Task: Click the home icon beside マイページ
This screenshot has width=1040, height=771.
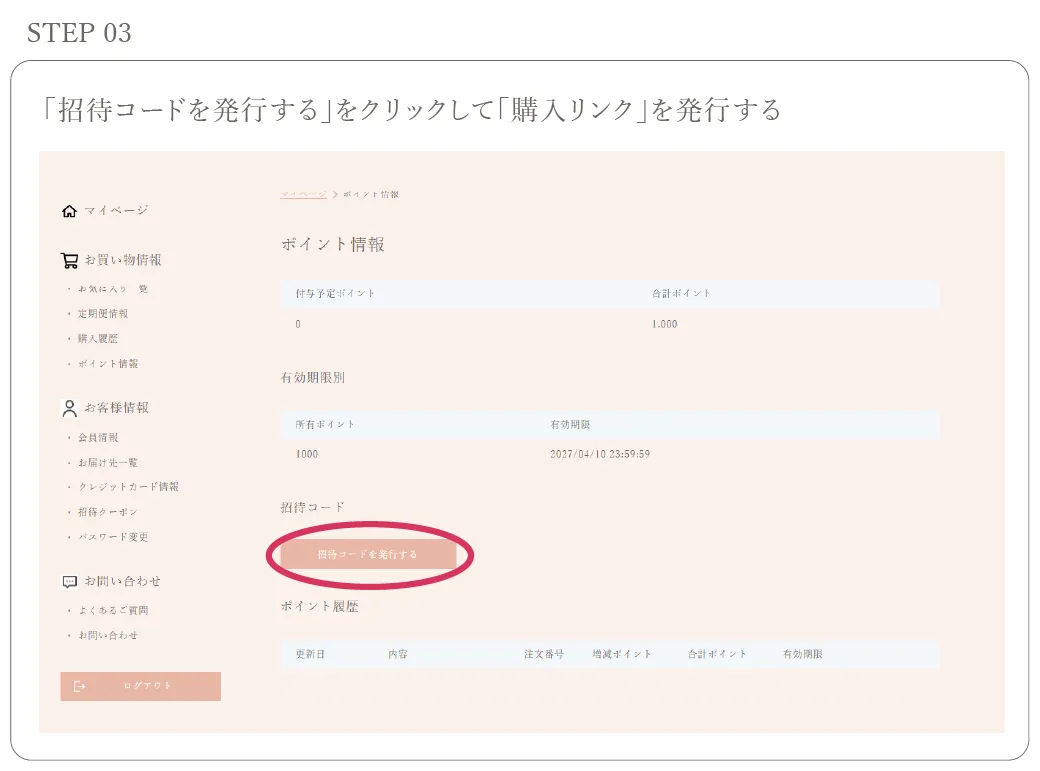Action: [69, 210]
